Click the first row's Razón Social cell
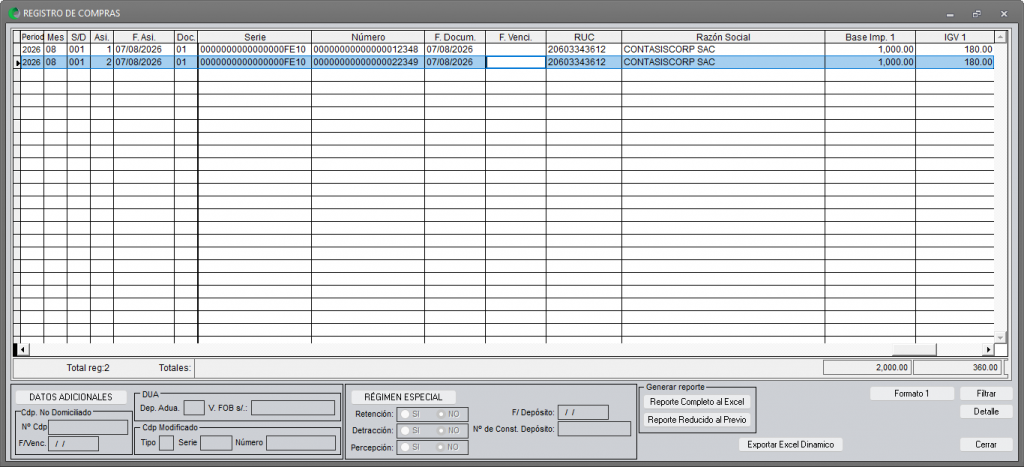Screen dimensions: 1024x467 point(722,50)
